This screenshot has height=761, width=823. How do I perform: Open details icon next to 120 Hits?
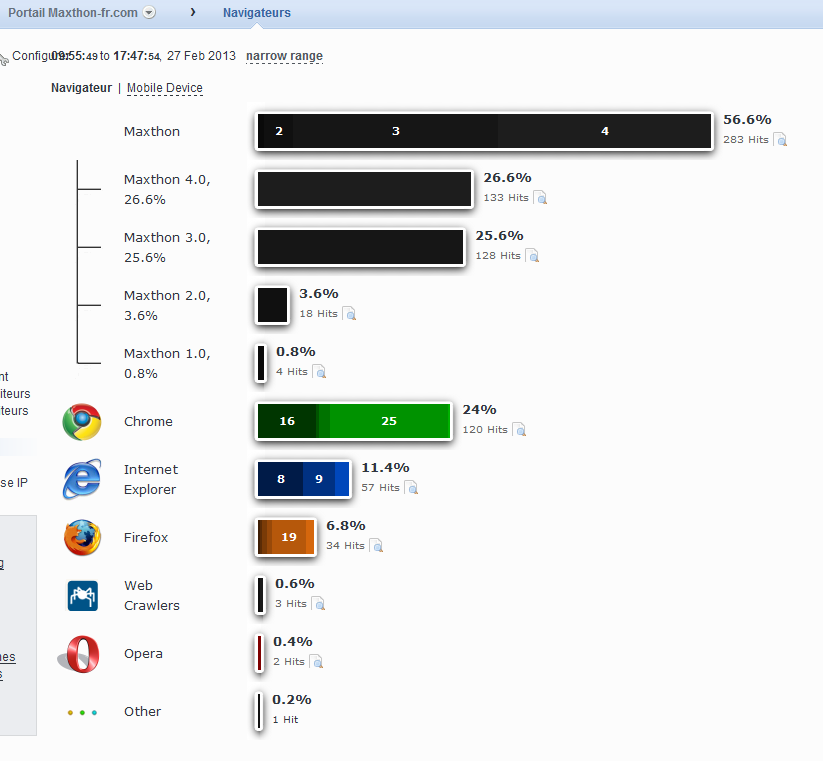click(x=520, y=430)
